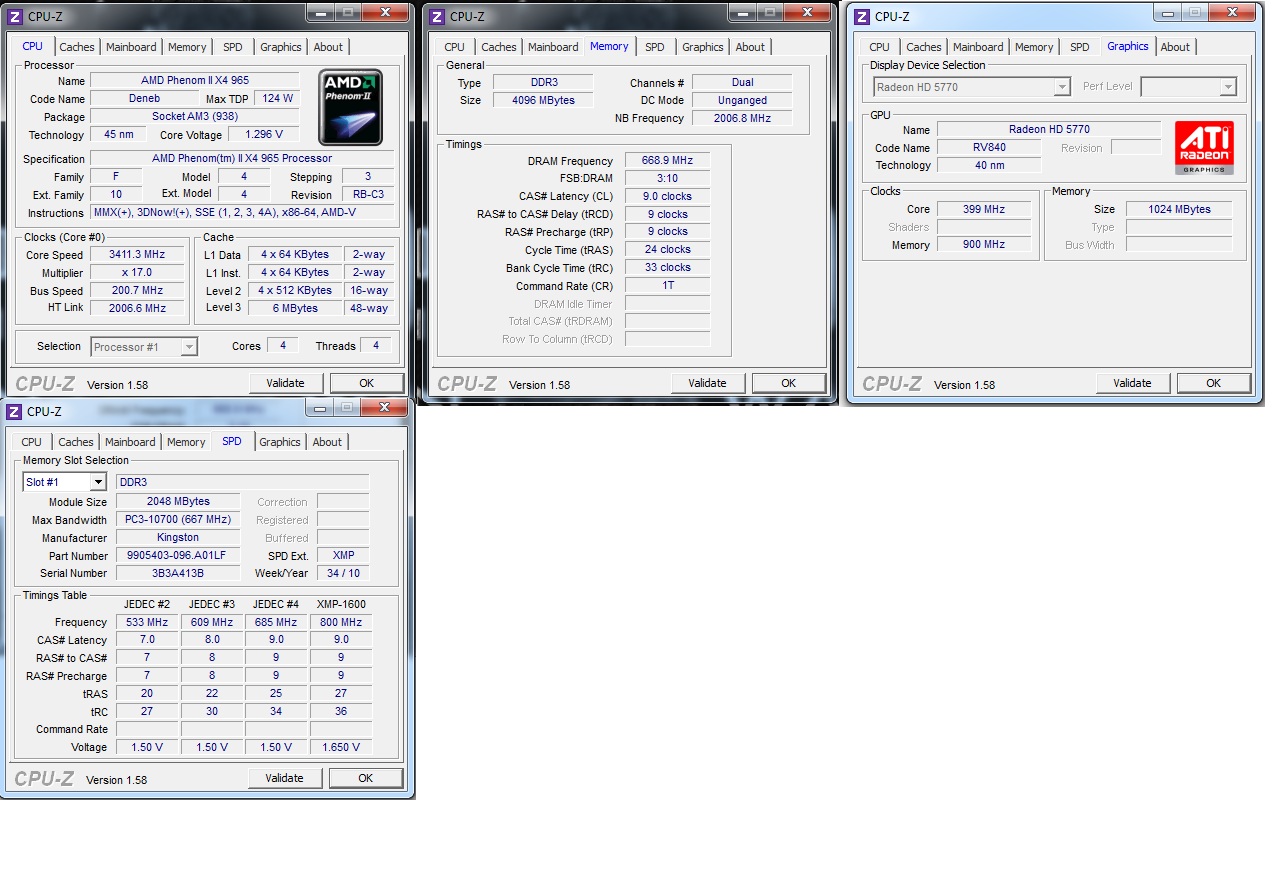Click the 2006.8 MHz NB frequency value

(x=742, y=118)
